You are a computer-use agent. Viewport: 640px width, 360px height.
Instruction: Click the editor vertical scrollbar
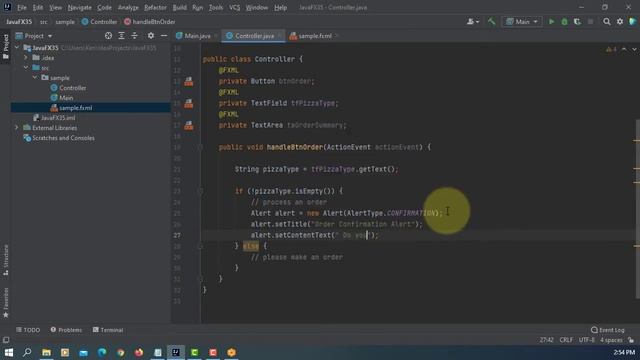637,209
